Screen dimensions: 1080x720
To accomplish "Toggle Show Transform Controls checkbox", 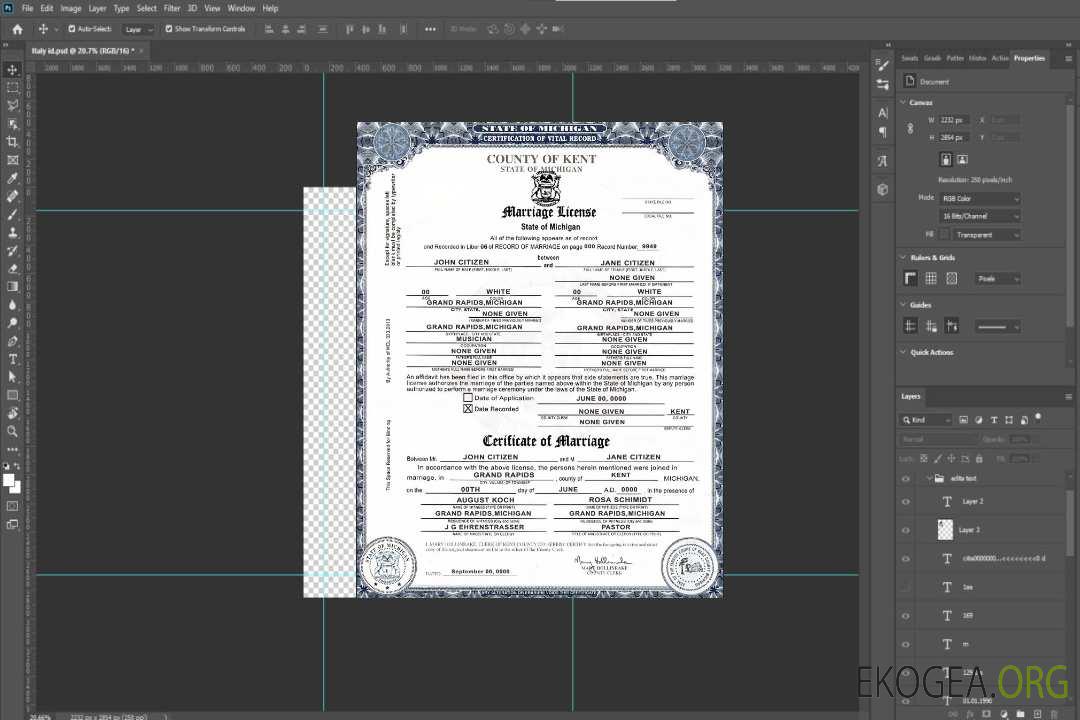I will click(169, 29).
